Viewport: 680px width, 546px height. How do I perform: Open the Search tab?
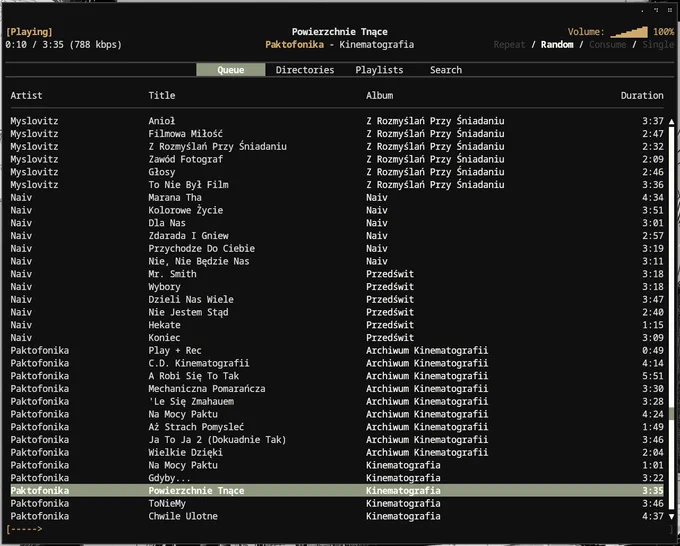(446, 70)
